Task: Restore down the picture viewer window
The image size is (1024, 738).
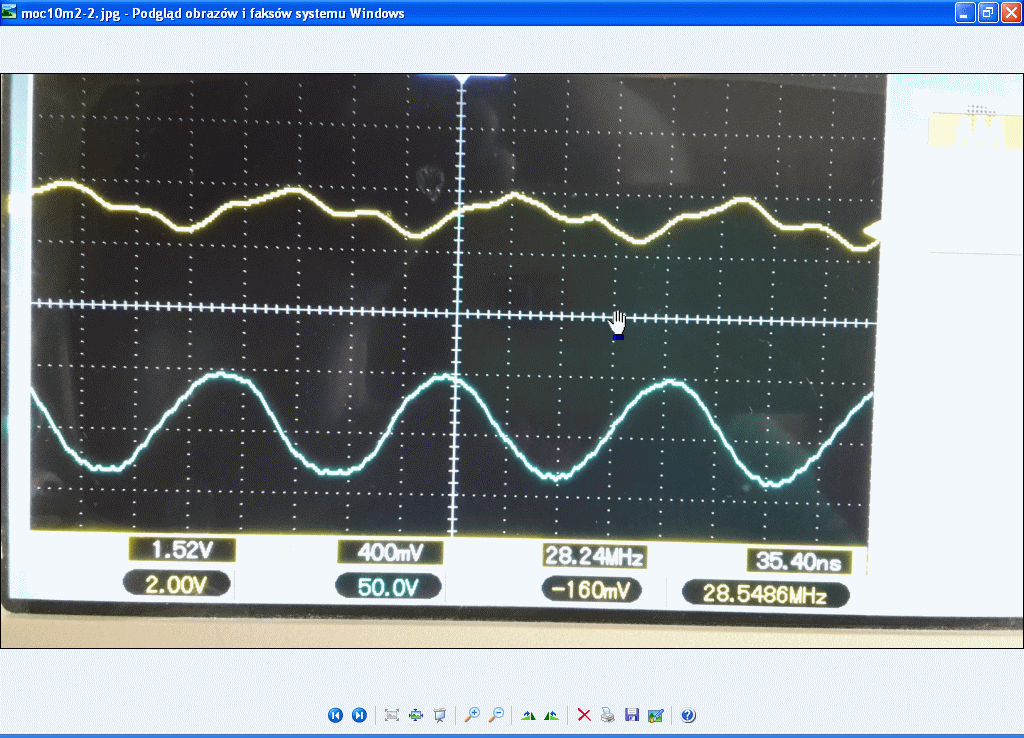Action: coord(987,12)
